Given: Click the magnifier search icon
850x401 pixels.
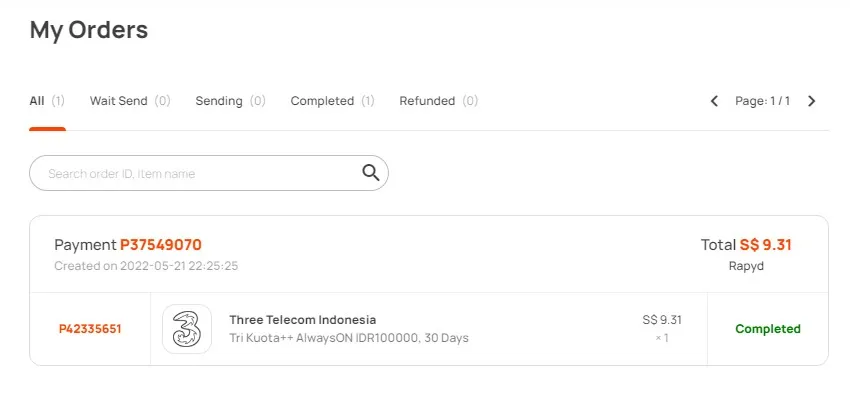Looking at the screenshot, I should 371,173.
